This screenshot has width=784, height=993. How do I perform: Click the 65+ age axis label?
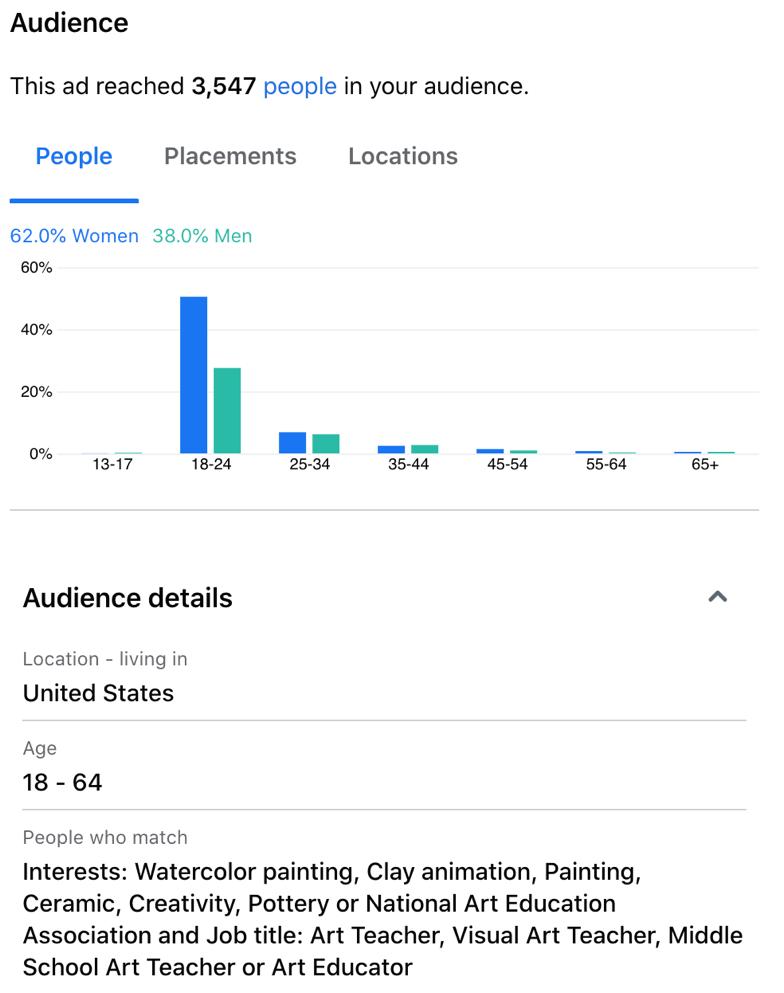(705, 466)
